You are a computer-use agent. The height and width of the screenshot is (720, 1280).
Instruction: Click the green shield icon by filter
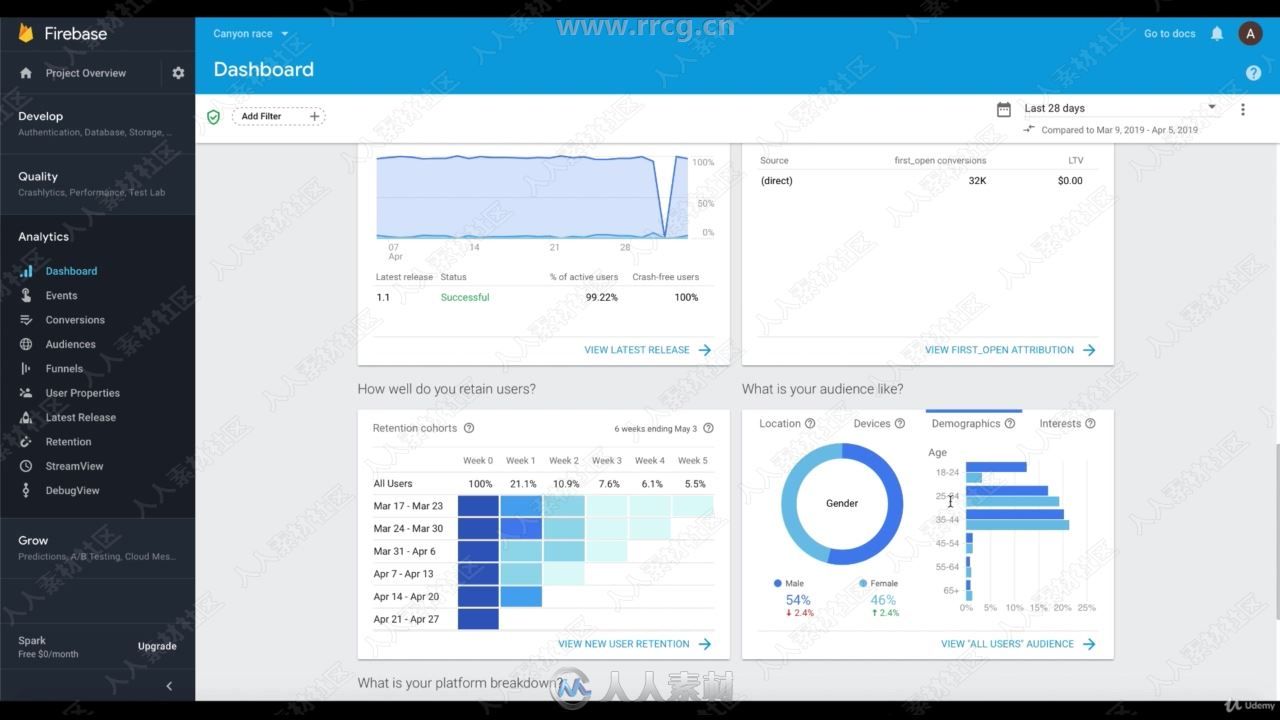click(213, 117)
